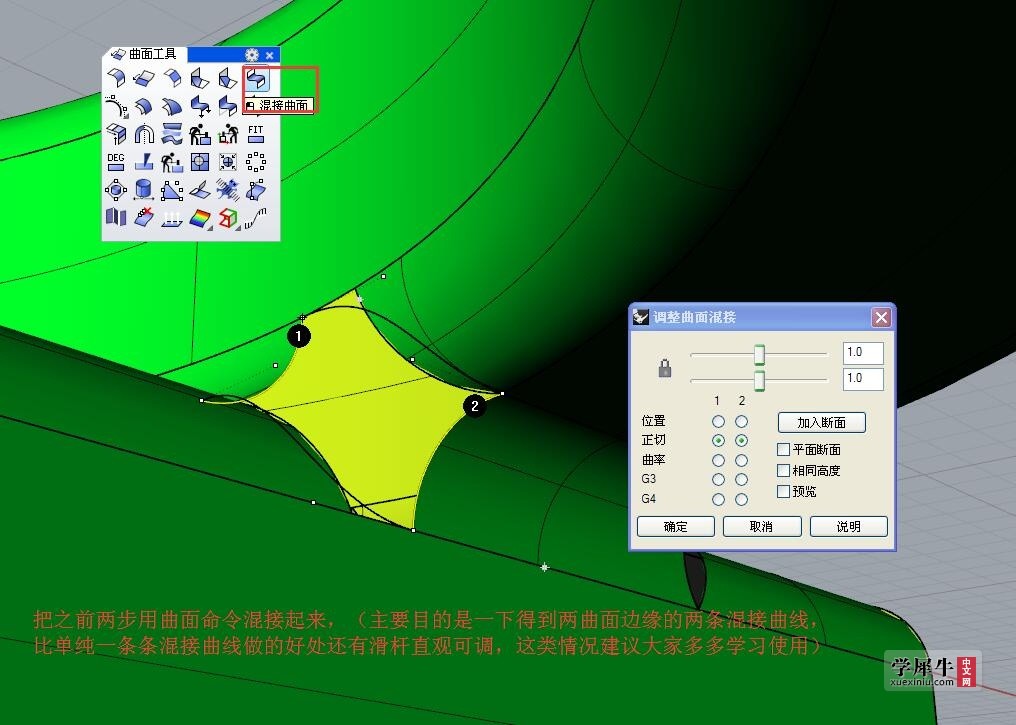Screen dimensions: 1016x725
Task: Click the 取消 cancel button
Action: (762, 526)
